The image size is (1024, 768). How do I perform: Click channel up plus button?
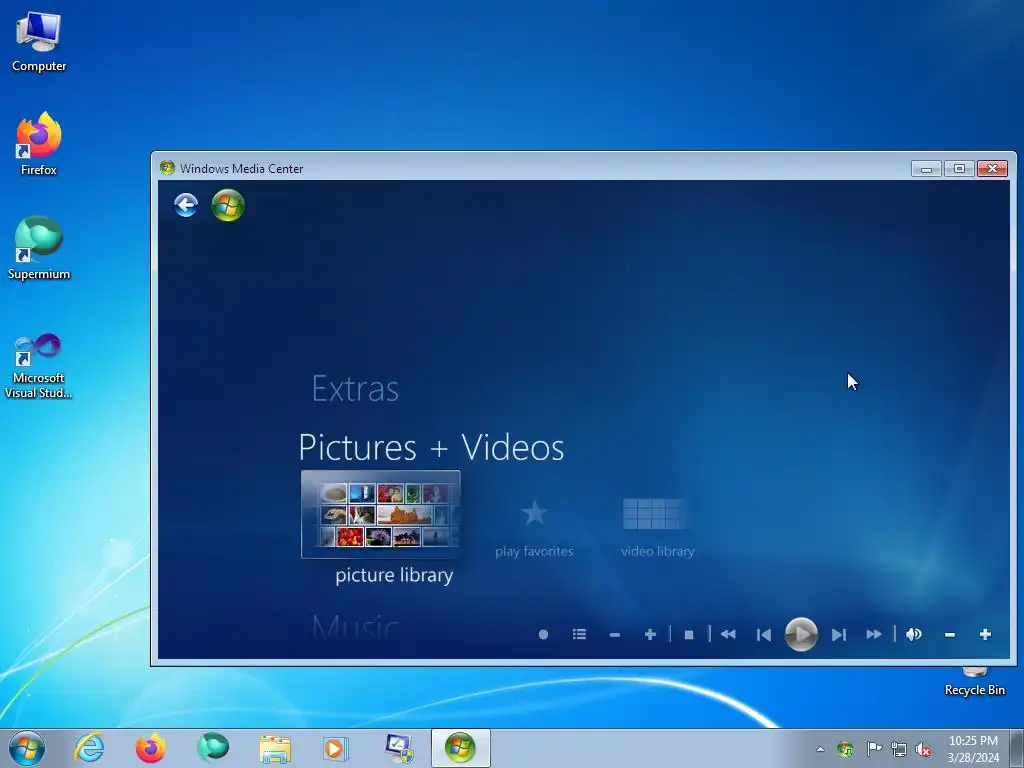[650, 634]
